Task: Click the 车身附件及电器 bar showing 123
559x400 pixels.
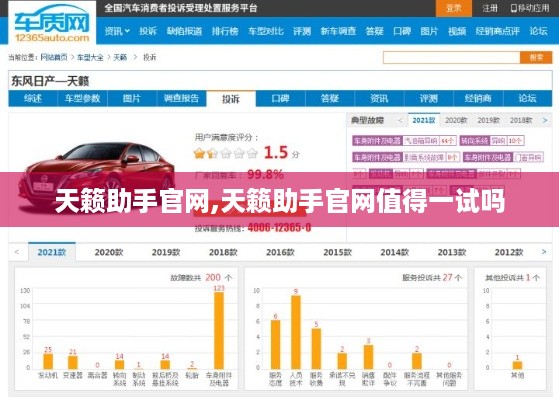Action: (219, 330)
